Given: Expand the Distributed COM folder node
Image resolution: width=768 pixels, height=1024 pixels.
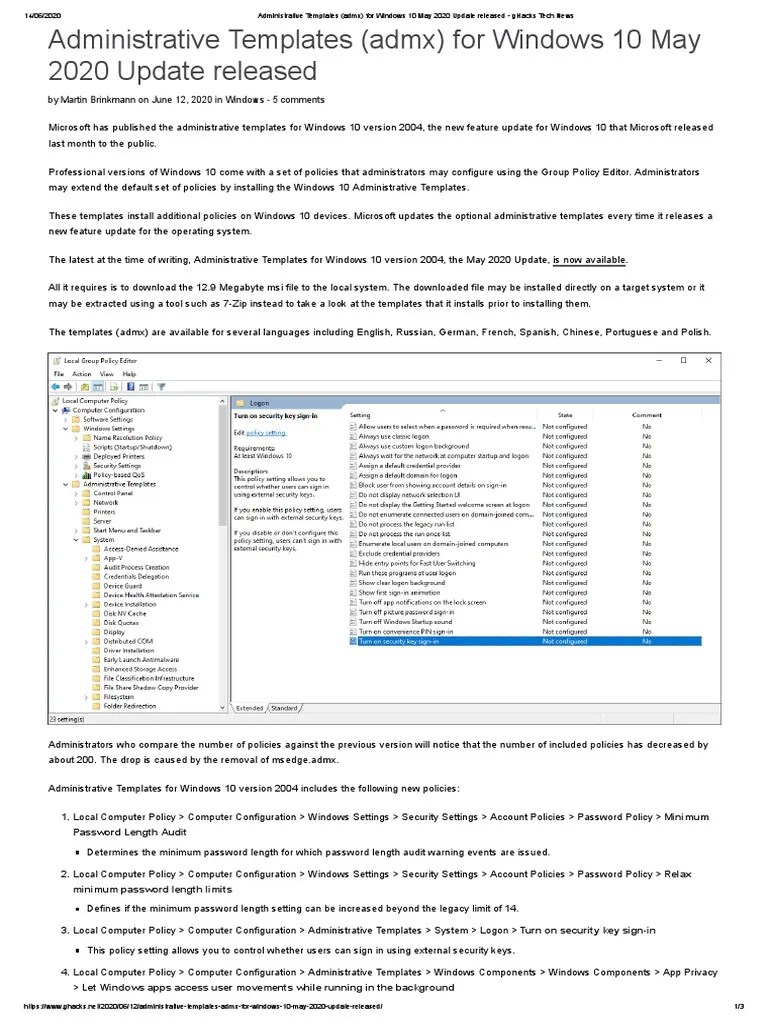Looking at the screenshot, I should (x=87, y=641).
